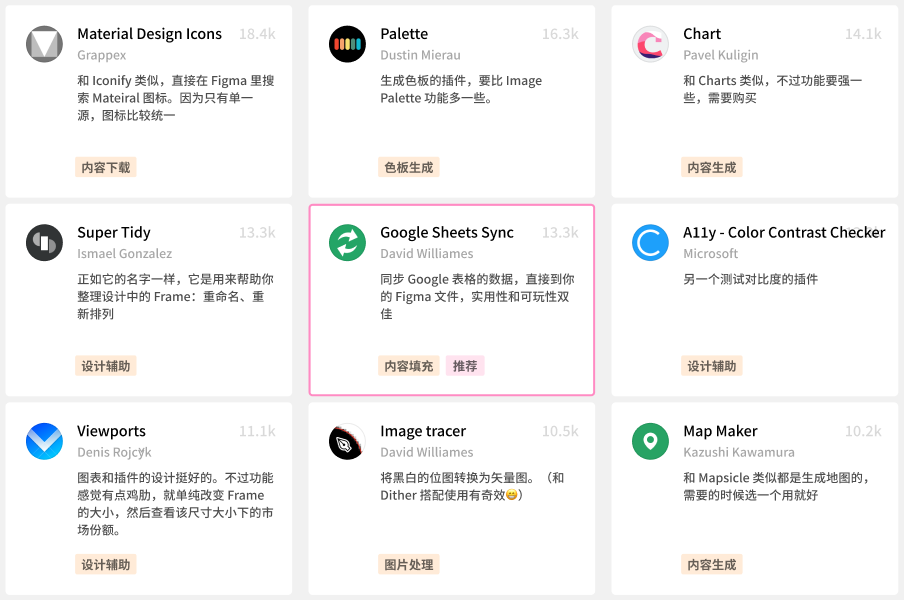Click the Google Sheets Sync green icon
904x600 pixels.
(x=347, y=243)
